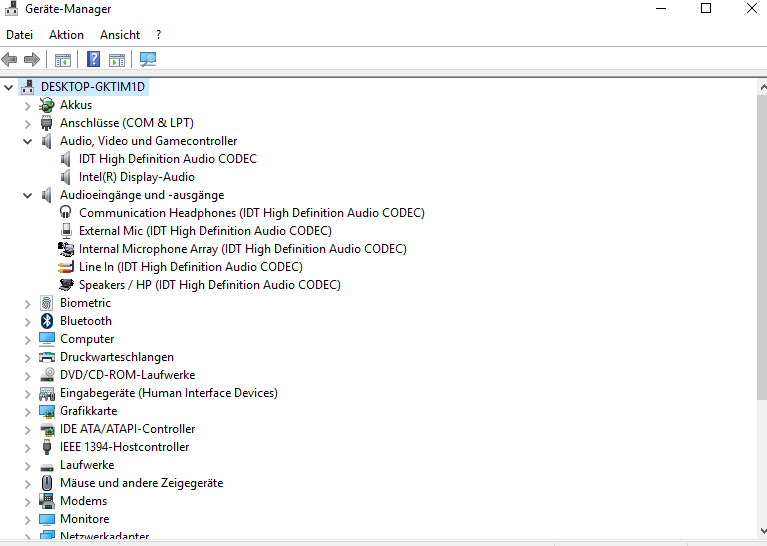This screenshot has width=767, height=546.
Task: Click the scrollbar down arrow
Action: 763,531
